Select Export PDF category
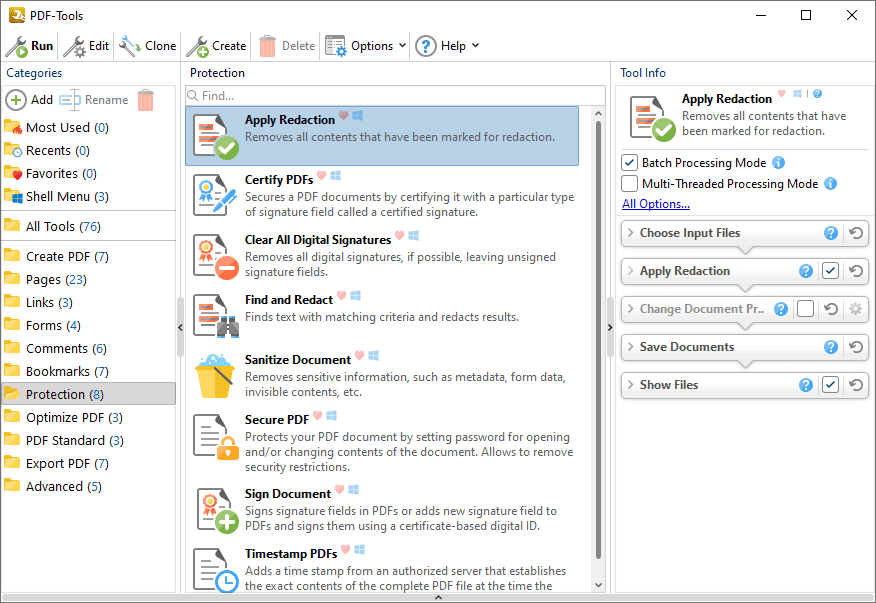Viewport: 876px width, 603px height. (x=56, y=463)
